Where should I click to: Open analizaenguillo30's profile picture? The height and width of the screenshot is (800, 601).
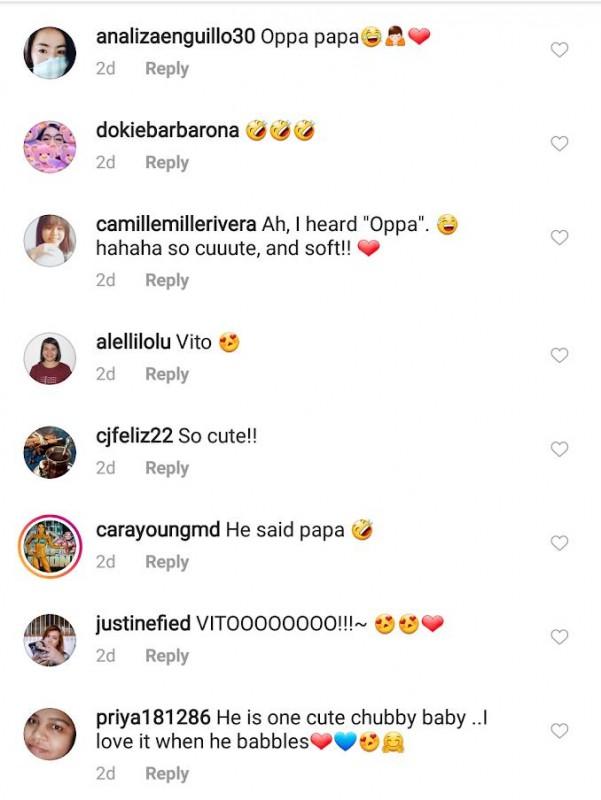click(49, 52)
